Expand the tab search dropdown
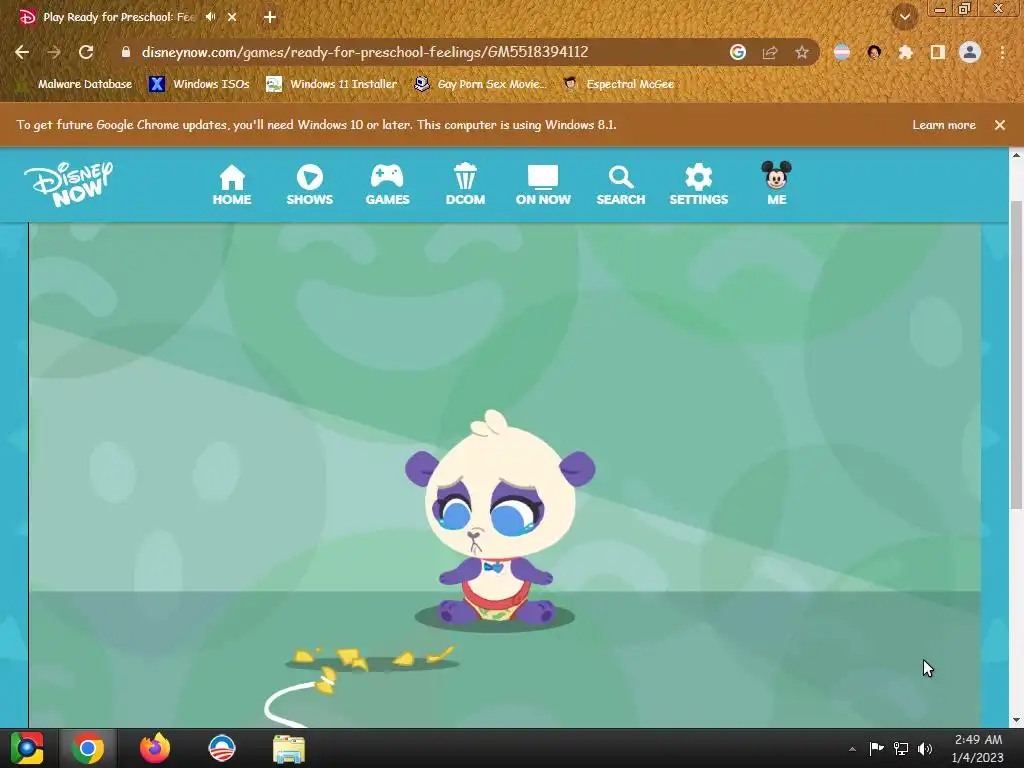 pos(904,16)
